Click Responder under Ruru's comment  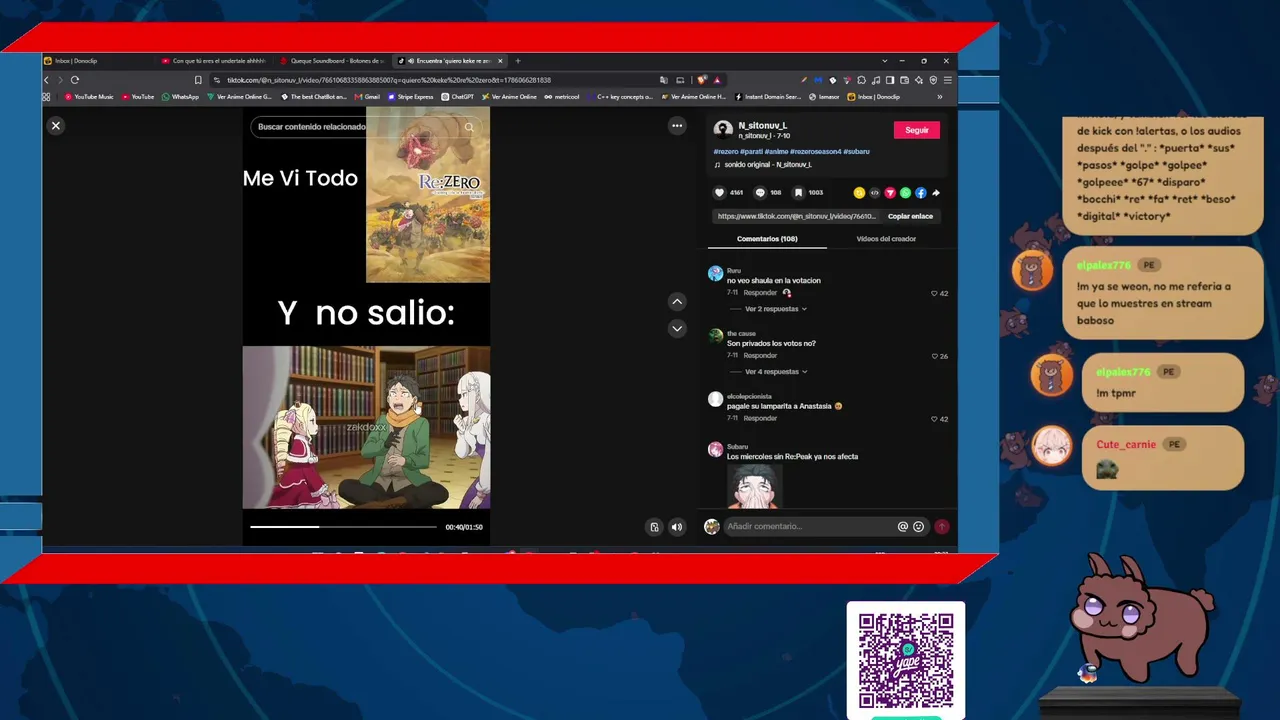point(760,293)
